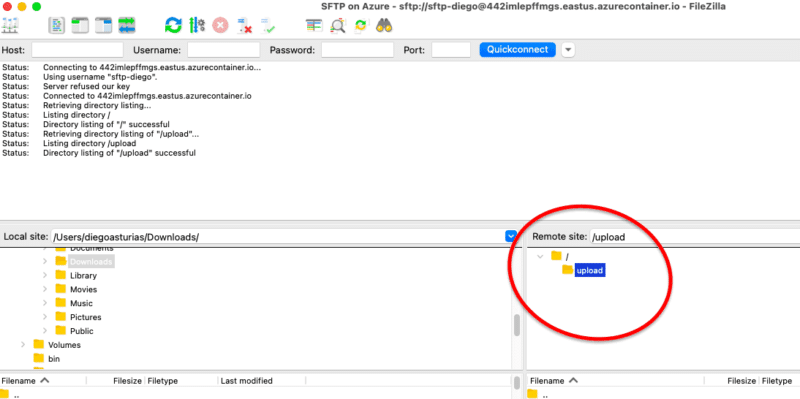
Task: Toggle the local directory tree view
Action: [80, 25]
